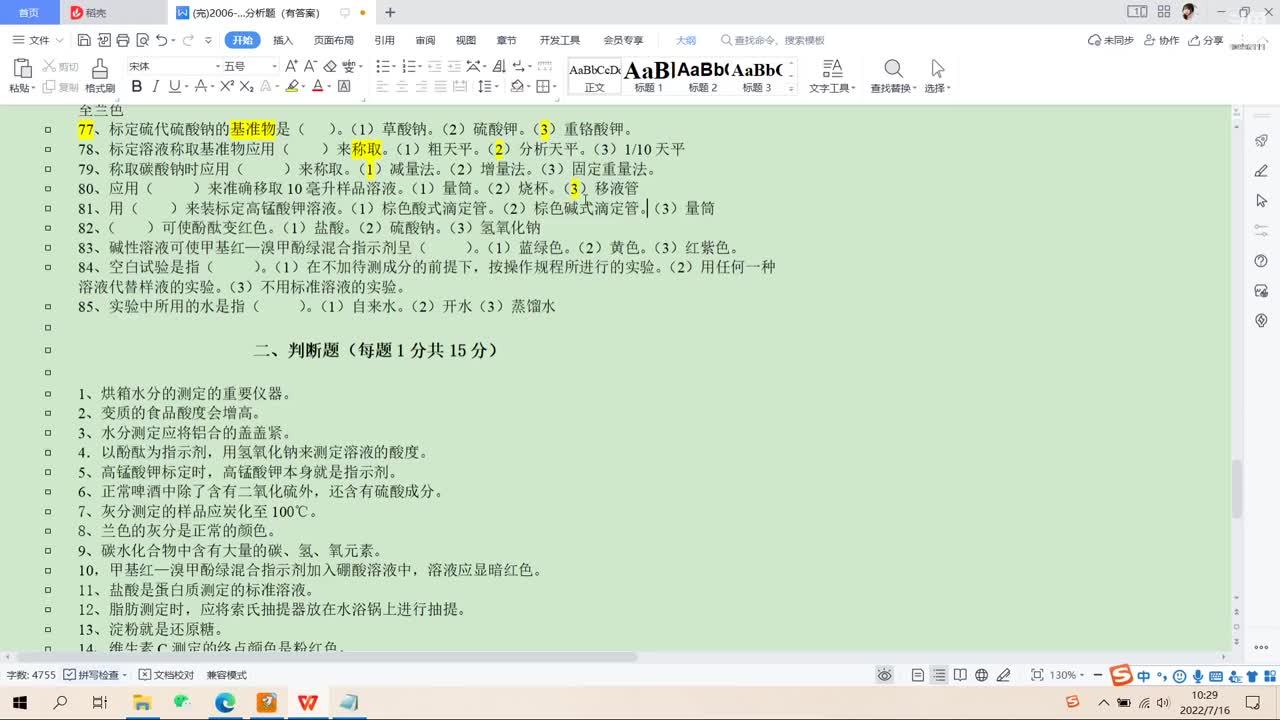
Task: Click the red font color swatch A
Action: (x=317, y=87)
